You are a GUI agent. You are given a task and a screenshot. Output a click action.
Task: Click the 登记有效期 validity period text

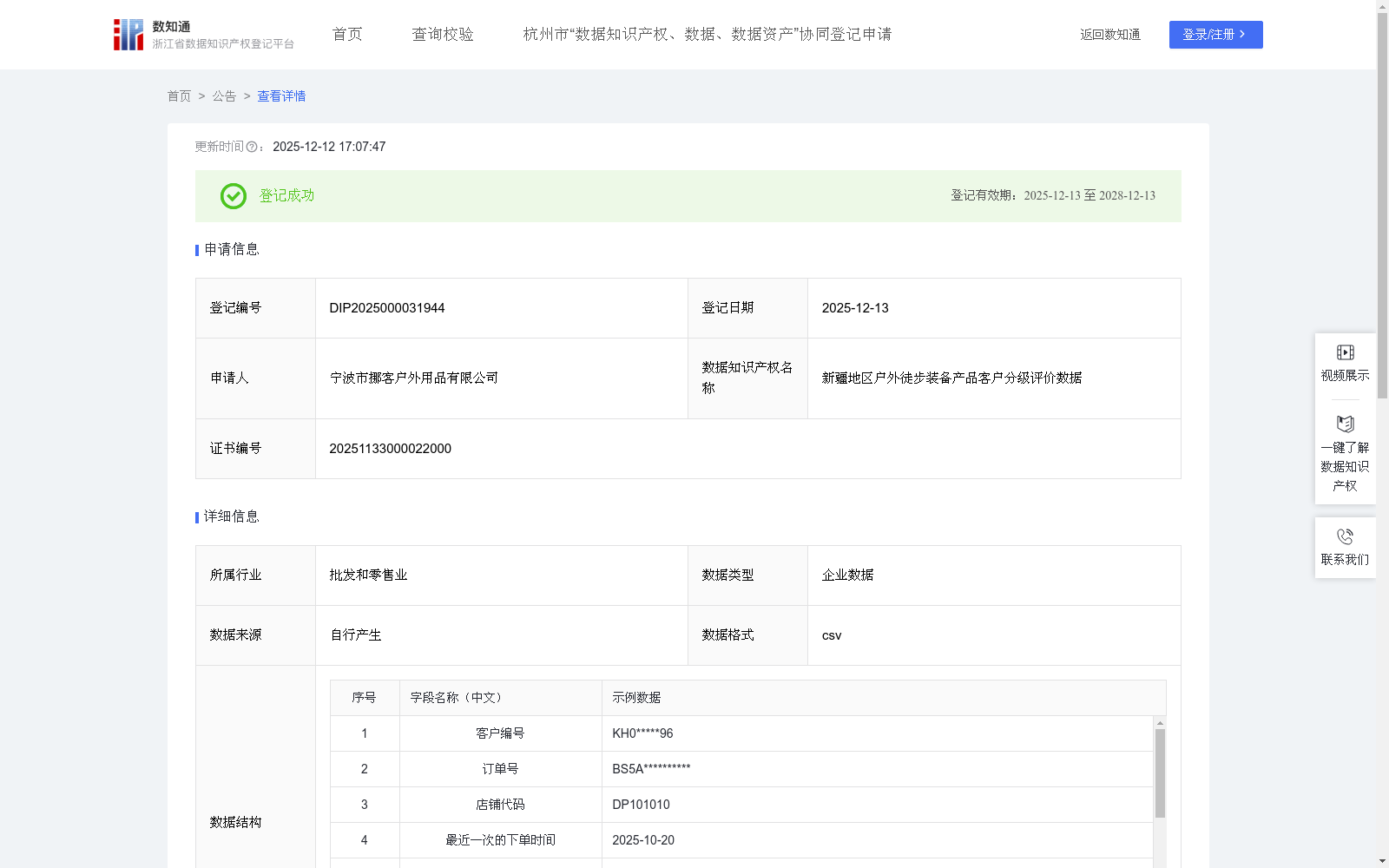coord(1053,196)
